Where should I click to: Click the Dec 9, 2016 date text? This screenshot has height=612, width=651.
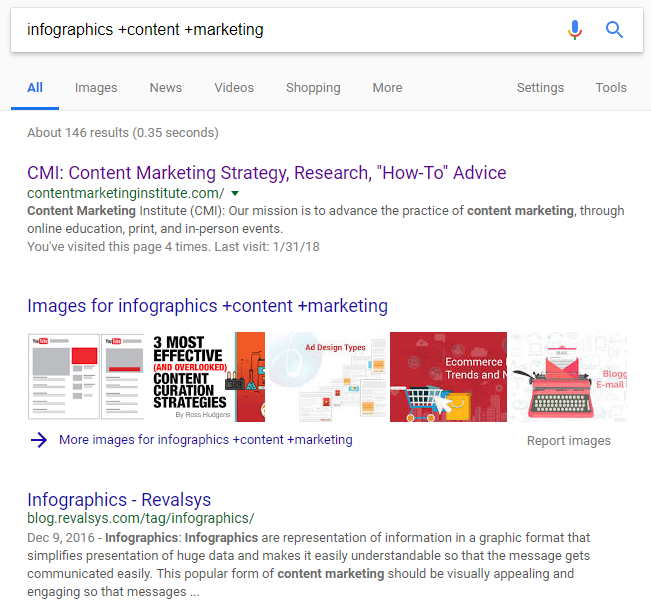(61, 538)
